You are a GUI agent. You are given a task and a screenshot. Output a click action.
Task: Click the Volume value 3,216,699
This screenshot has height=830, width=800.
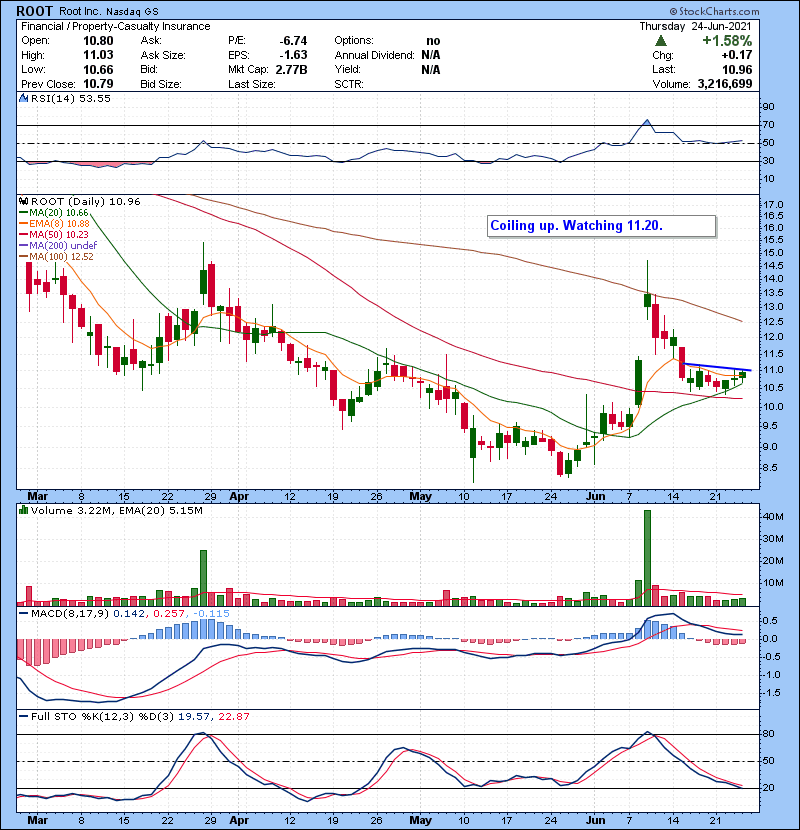[x=725, y=84]
